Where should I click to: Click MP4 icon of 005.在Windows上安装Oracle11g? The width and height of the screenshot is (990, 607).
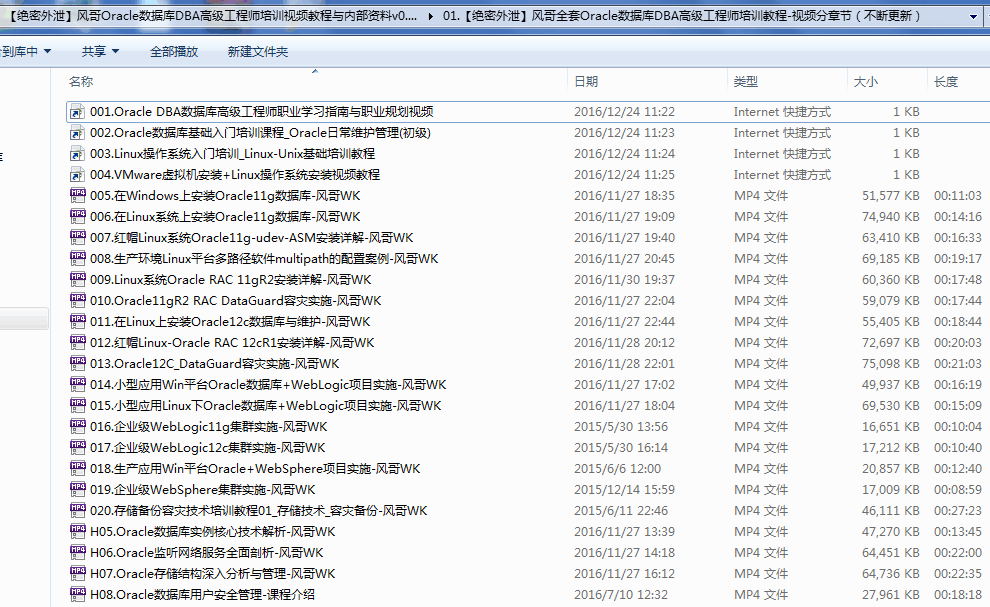(77, 195)
